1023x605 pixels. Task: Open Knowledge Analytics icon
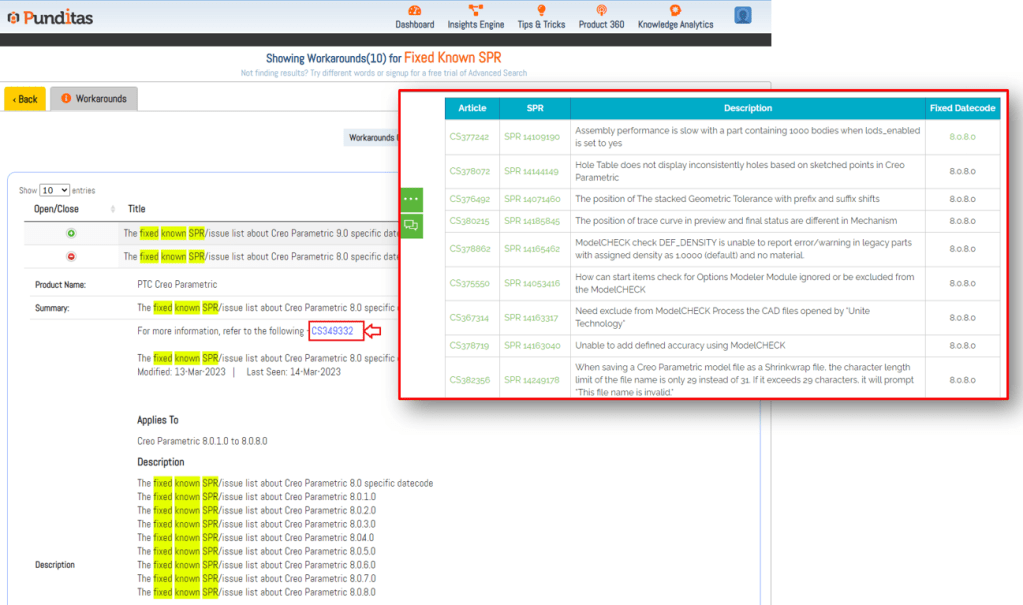click(675, 11)
